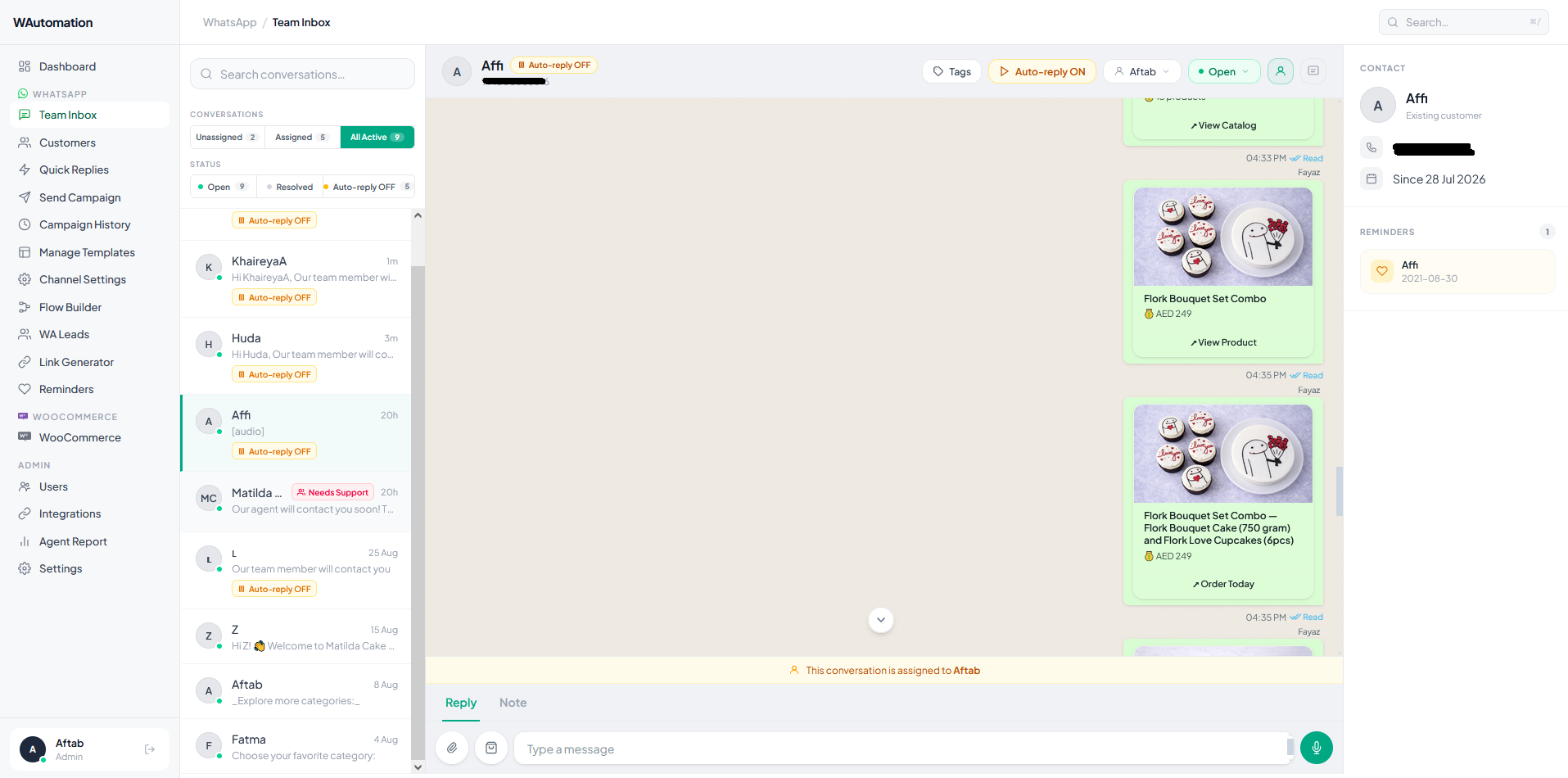1568x778 pixels.
Task: Click the phone icon in Contact panel
Action: [1371, 148]
